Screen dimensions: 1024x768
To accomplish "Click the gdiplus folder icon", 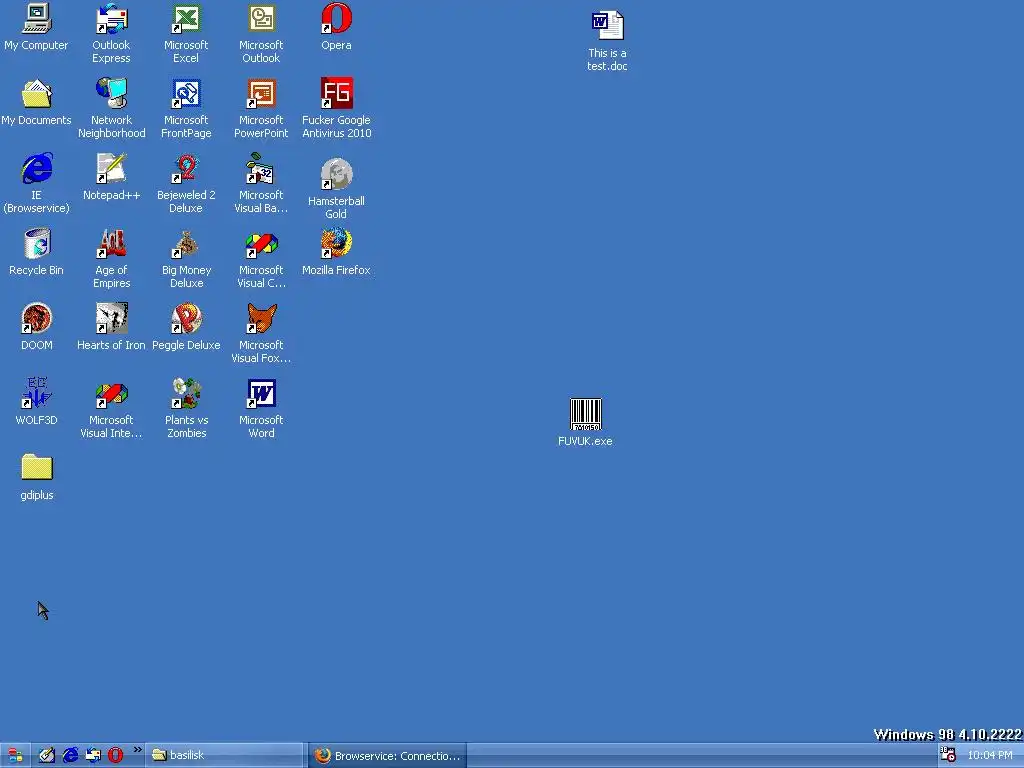I will (x=37, y=468).
